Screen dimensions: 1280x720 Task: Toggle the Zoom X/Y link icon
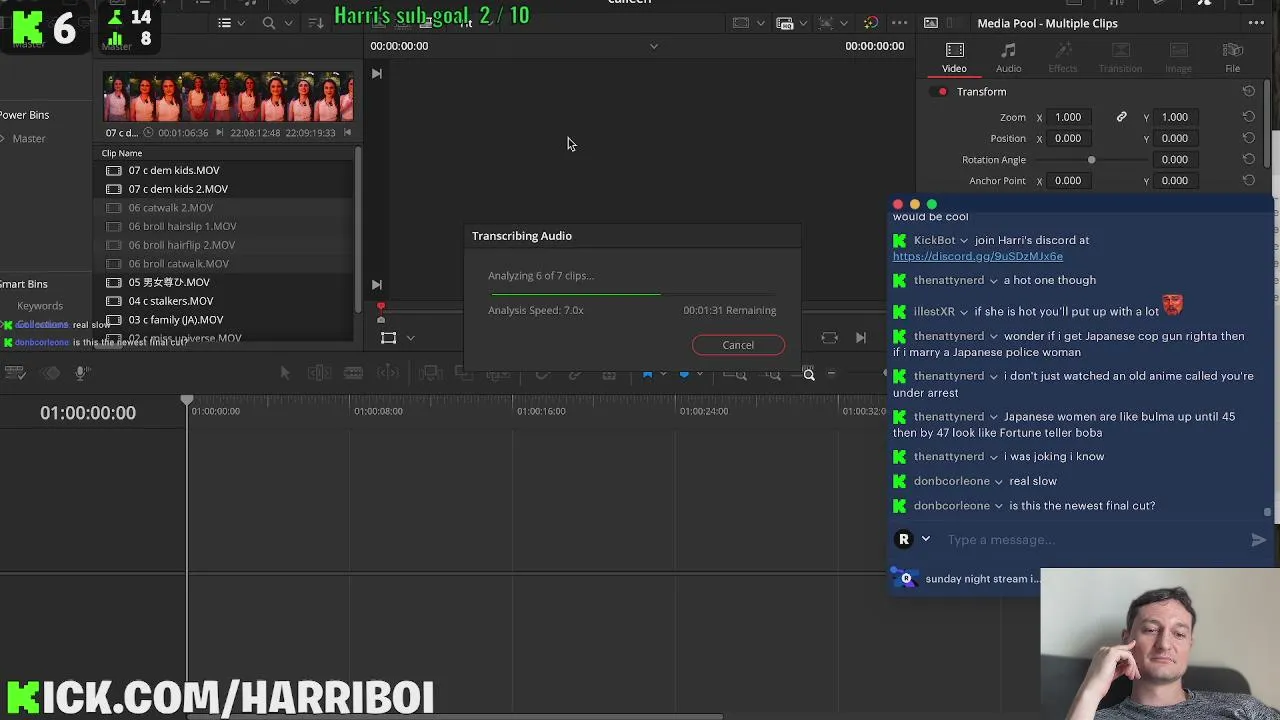(1121, 117)
